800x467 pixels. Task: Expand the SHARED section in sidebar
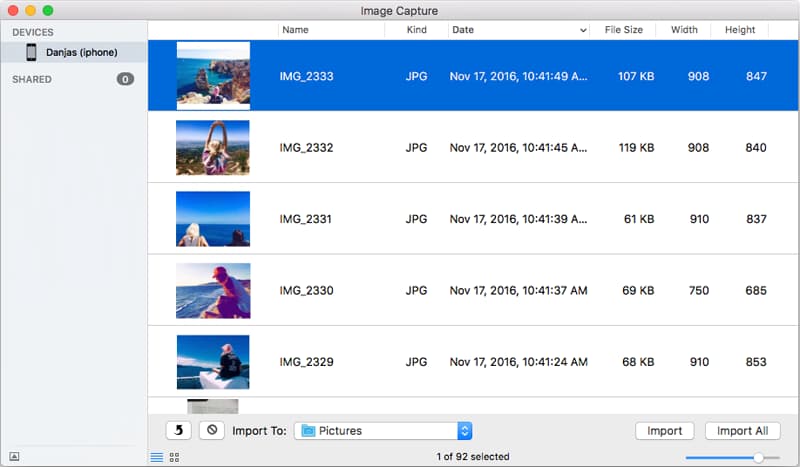click(x=32, y=79)
